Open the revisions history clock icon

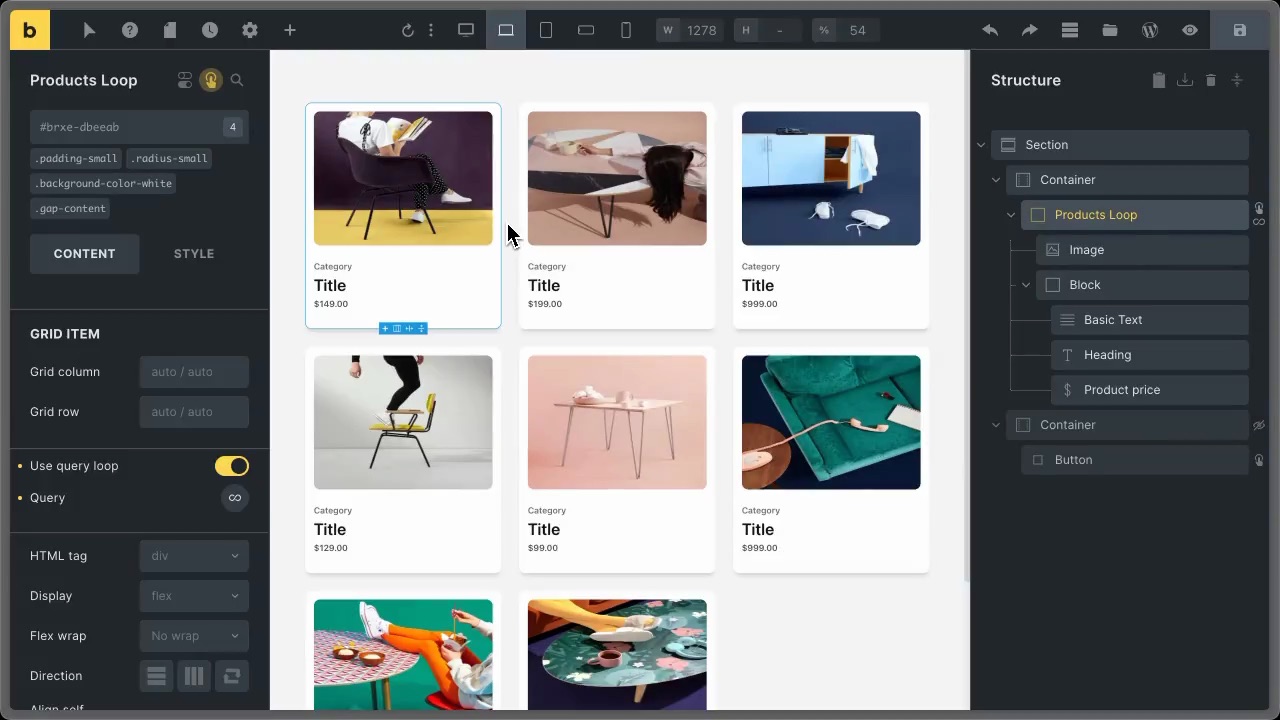[210, 30]
